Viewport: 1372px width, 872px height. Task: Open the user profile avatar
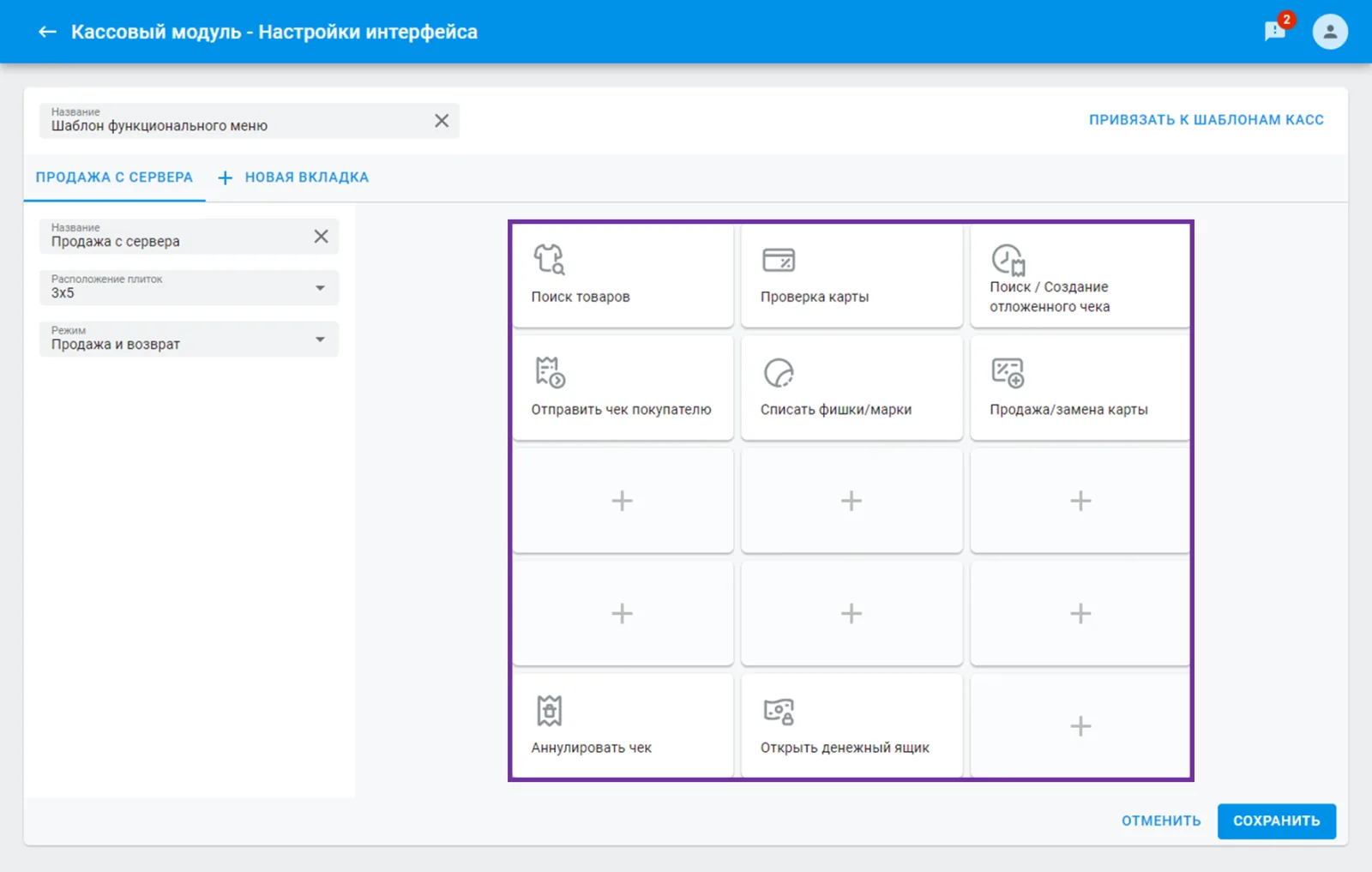point(1330,32)
